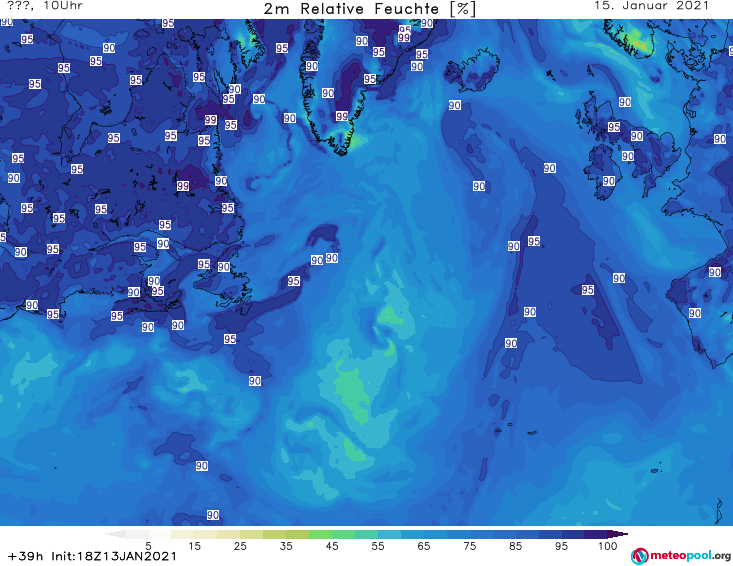The image size is (733, 566).
Task: Click the '95' value on the colour scale
Action: (561, 545)
